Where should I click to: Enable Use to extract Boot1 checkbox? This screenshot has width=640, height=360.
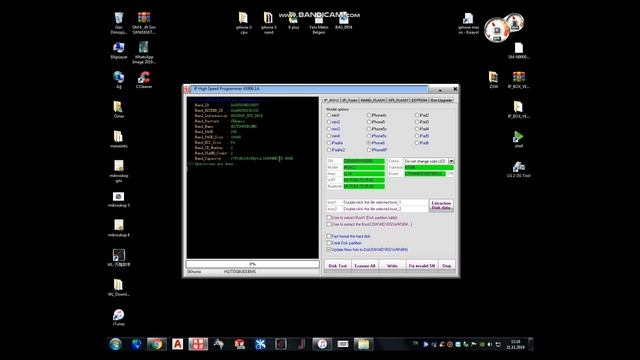pos(362,218)
